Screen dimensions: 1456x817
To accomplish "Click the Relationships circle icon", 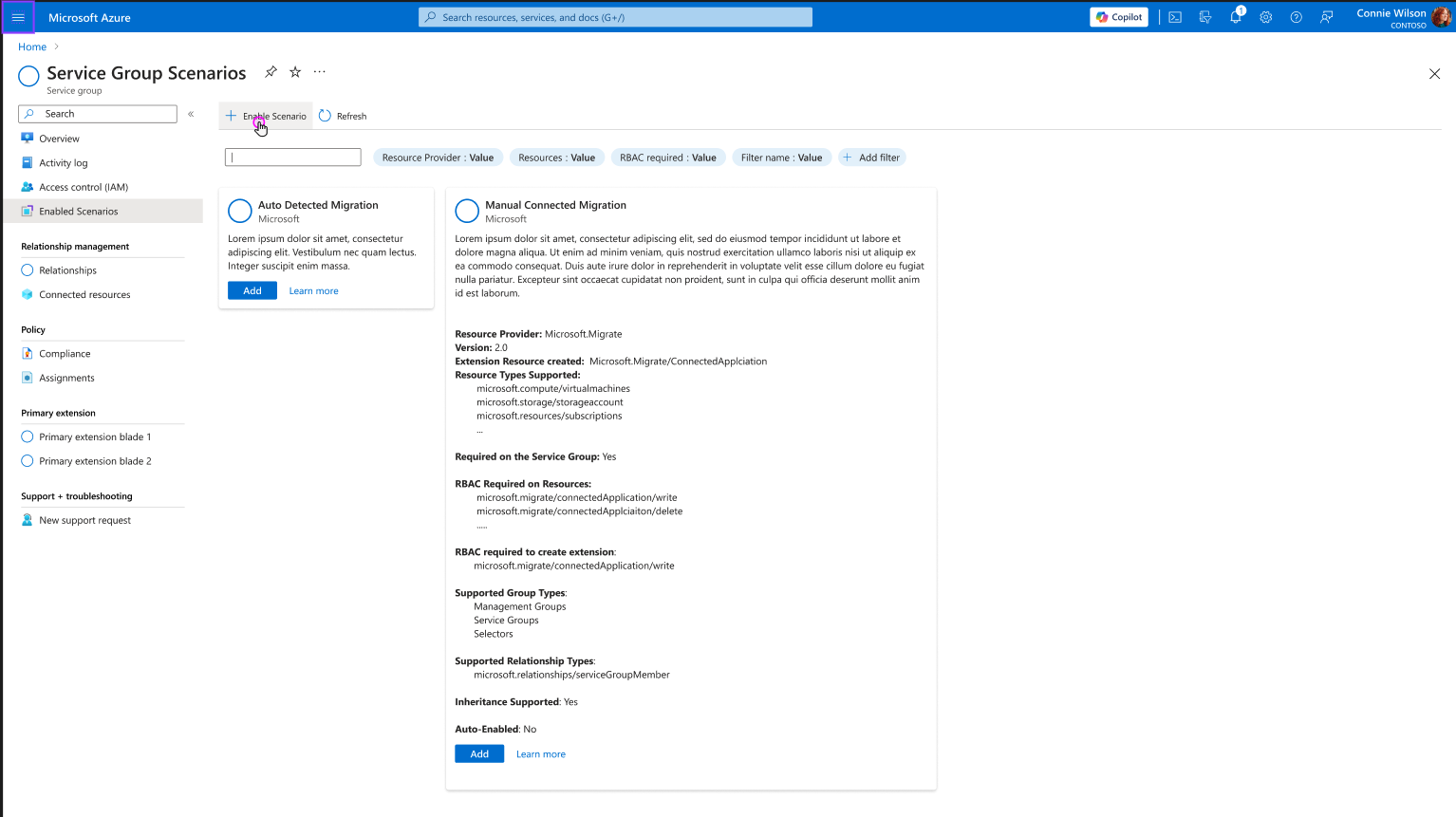I will (x=28, y=270).
